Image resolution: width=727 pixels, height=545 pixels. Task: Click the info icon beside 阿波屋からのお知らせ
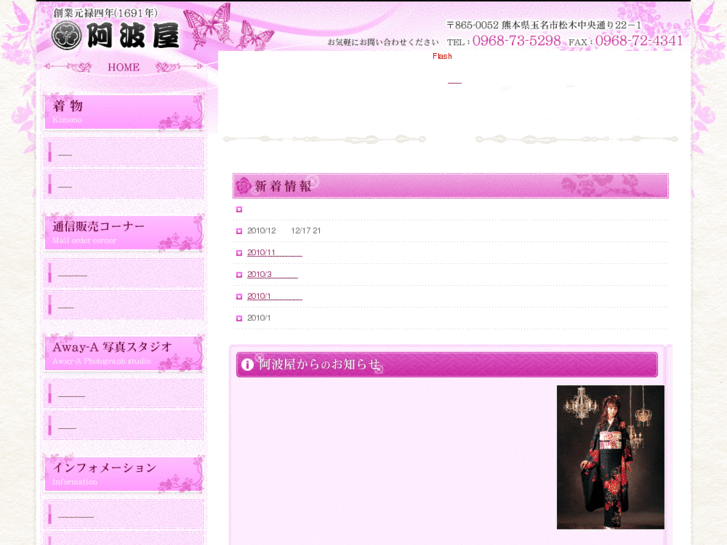pyautogui.click(x=247, y=365)
